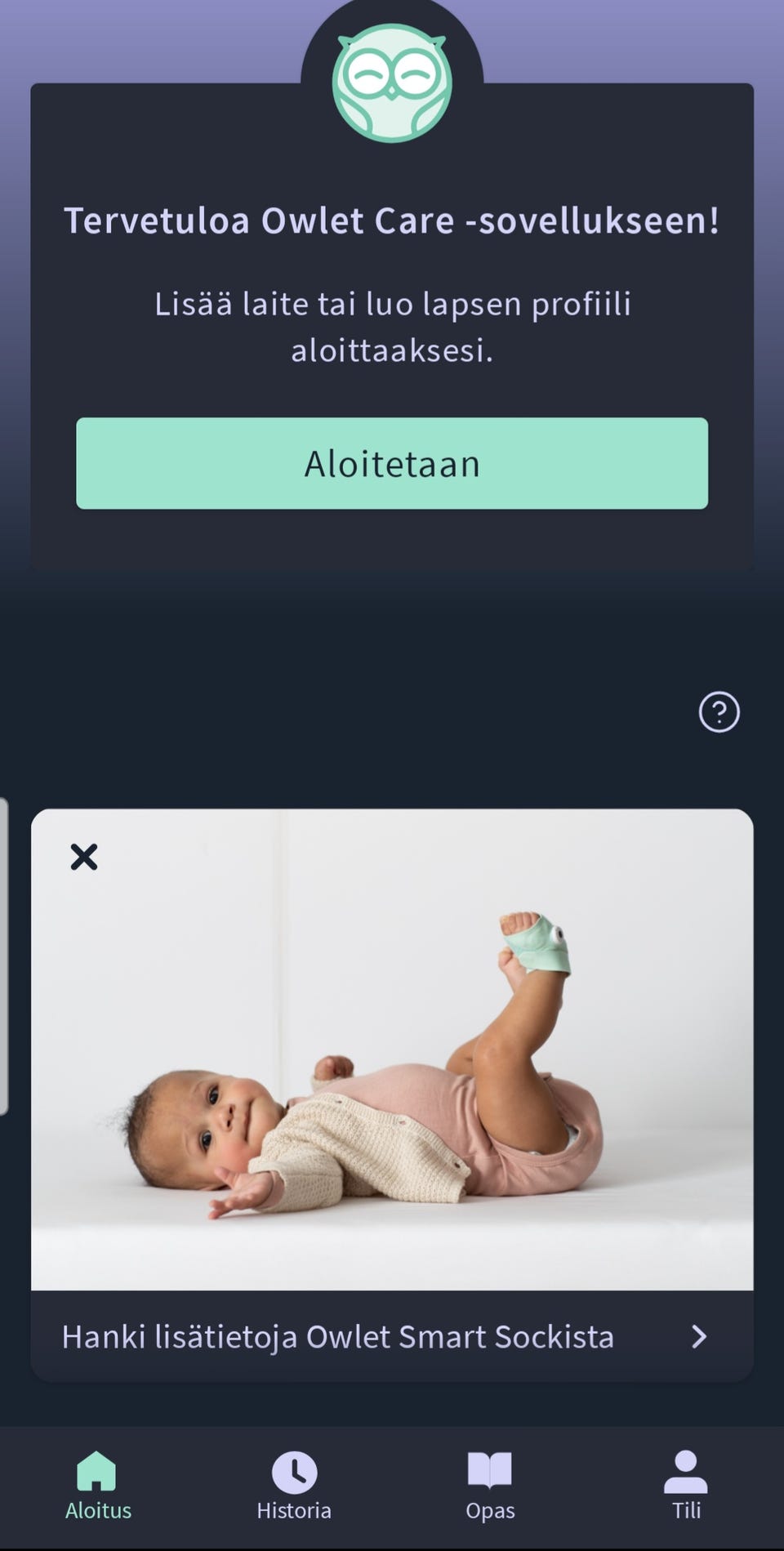
Task: Tap the 'Tervetuloa Owlet Care -sovellukseen!' heading
Action: click(392, 221)
